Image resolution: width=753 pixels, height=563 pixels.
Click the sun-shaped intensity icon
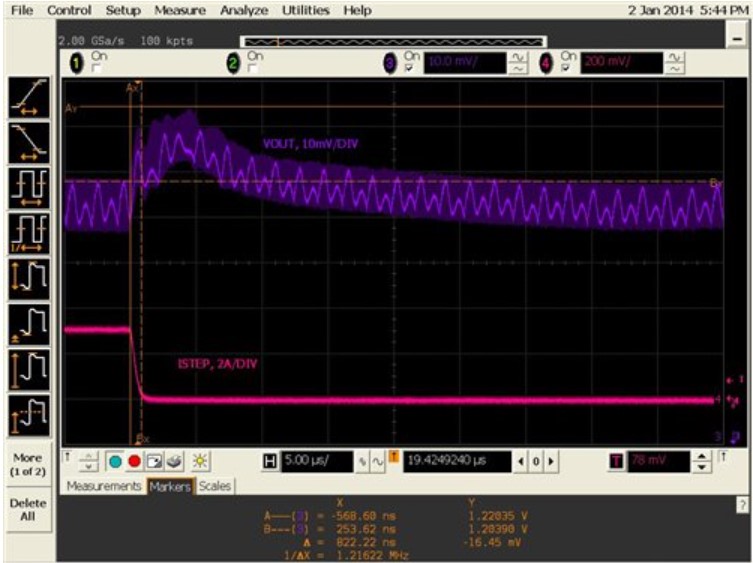point(198,460)
